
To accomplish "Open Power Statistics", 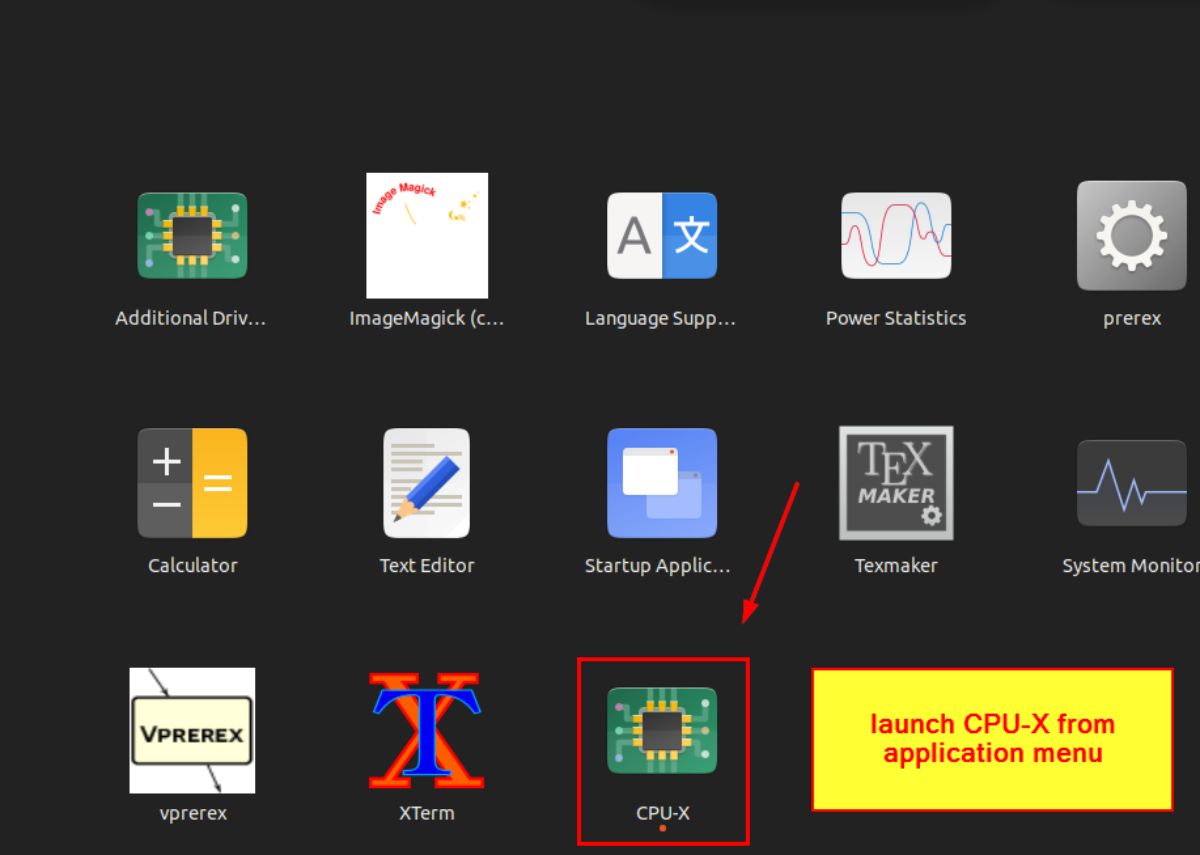I will tap(895, 235).
